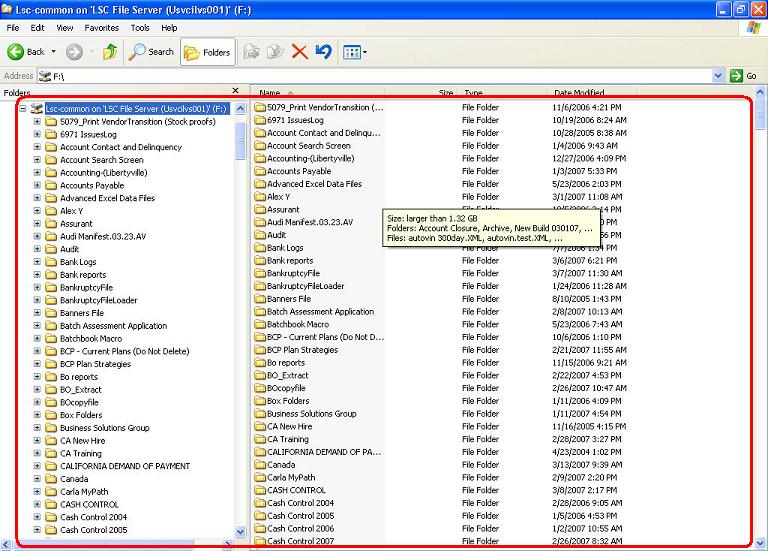Sort by Date Modified column header
768x551 pixels.
coord(578,92)
